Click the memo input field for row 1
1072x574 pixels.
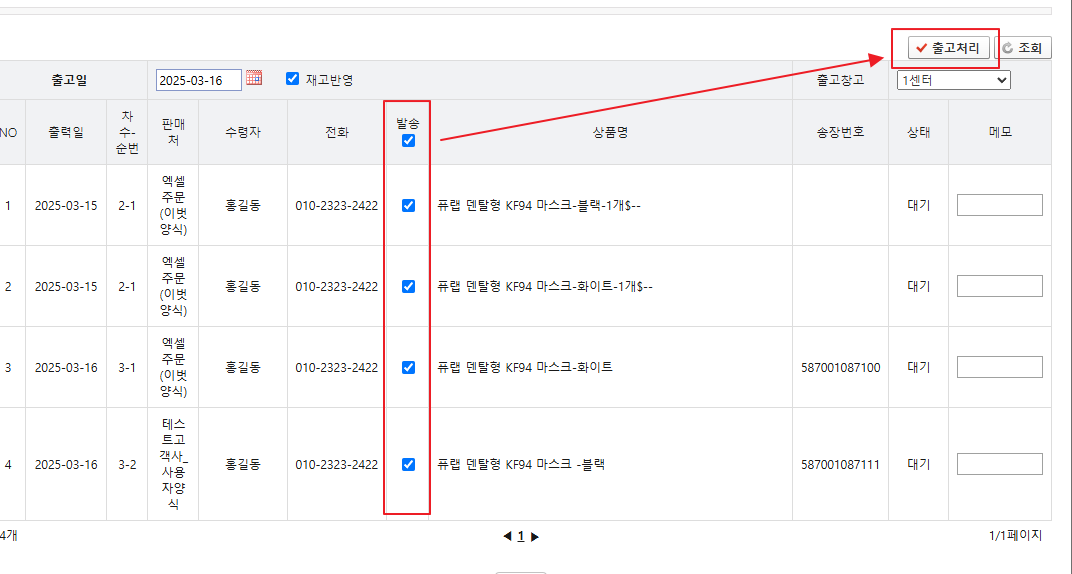click(1000, 205)
